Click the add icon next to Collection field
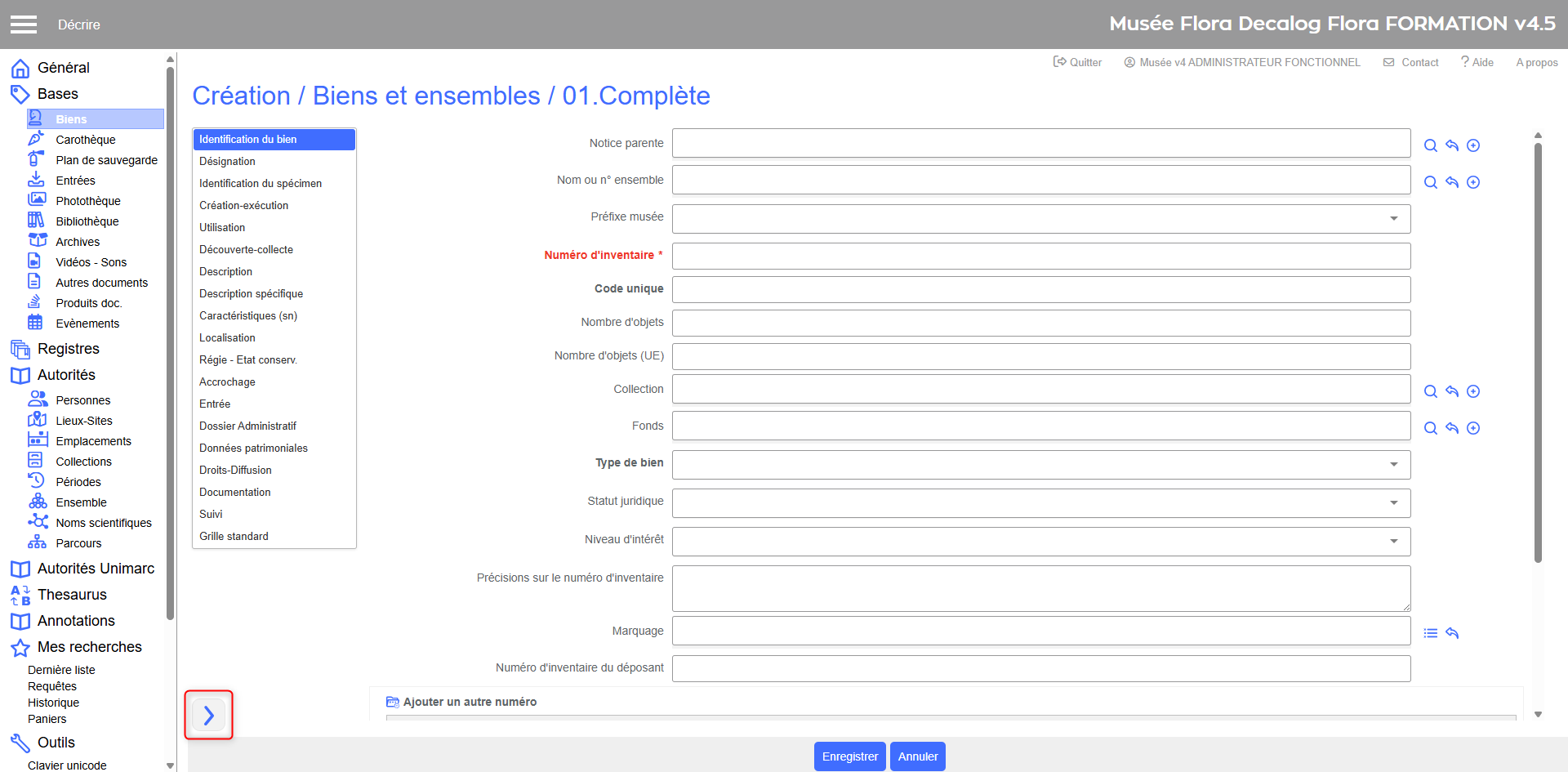The width and height of the screenshot is (1568, 772). (x=1472, y=391)
